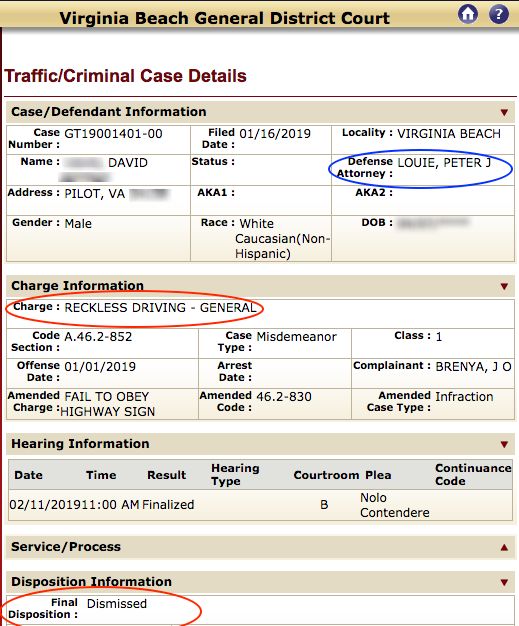Image resolution: width=519 pixels, height=626 pixels.
Task: Click the Charge Information header bar
Action: [260, 286]
